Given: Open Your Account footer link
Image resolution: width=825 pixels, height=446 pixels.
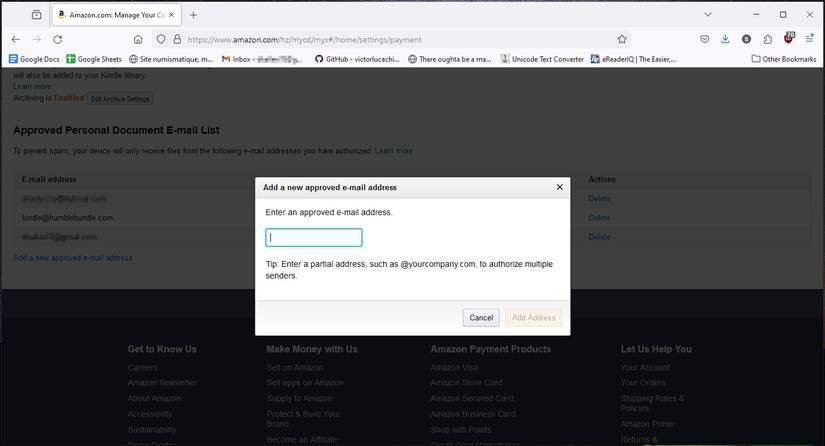Looking at the screenshot, I should [x=645, y=368].
